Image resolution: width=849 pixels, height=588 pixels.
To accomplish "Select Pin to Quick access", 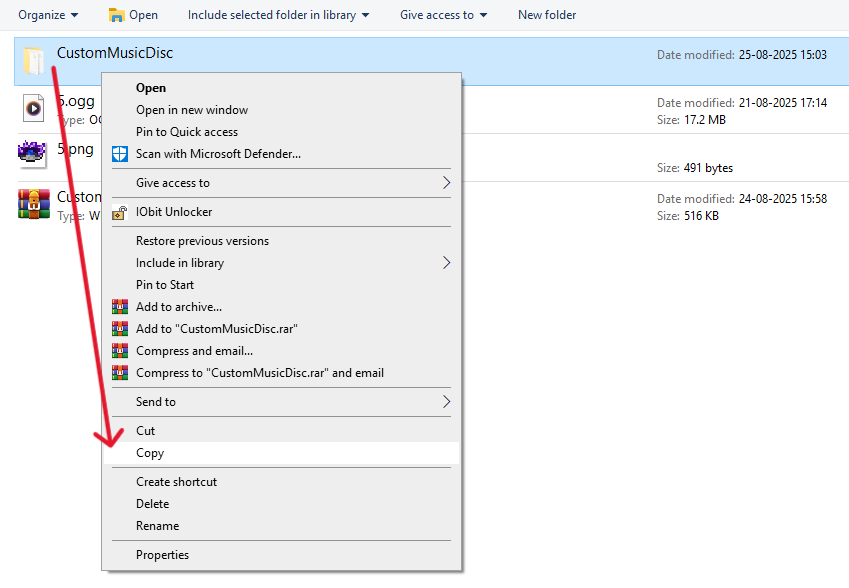I will [x=186, y=132].
